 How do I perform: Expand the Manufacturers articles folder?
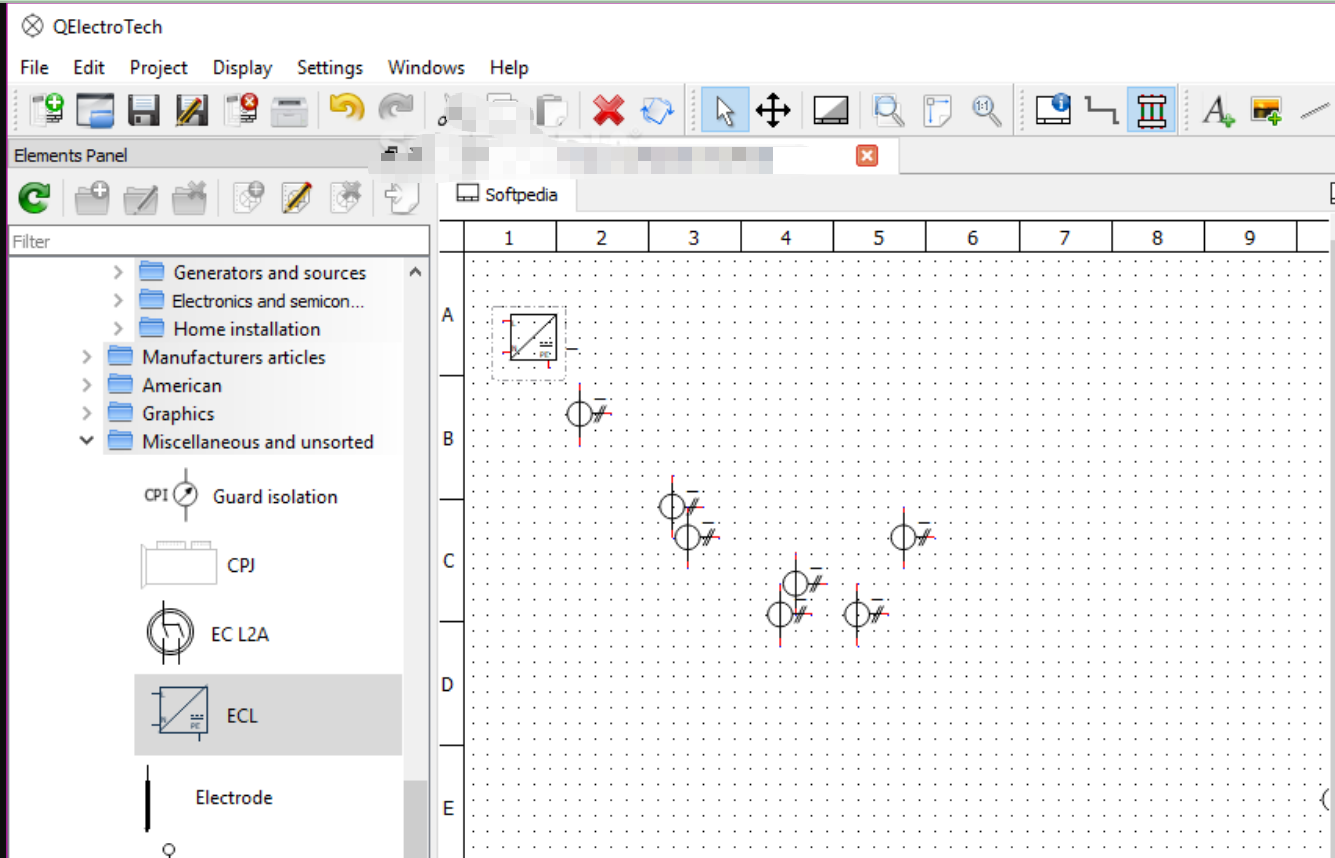[86, 357]
